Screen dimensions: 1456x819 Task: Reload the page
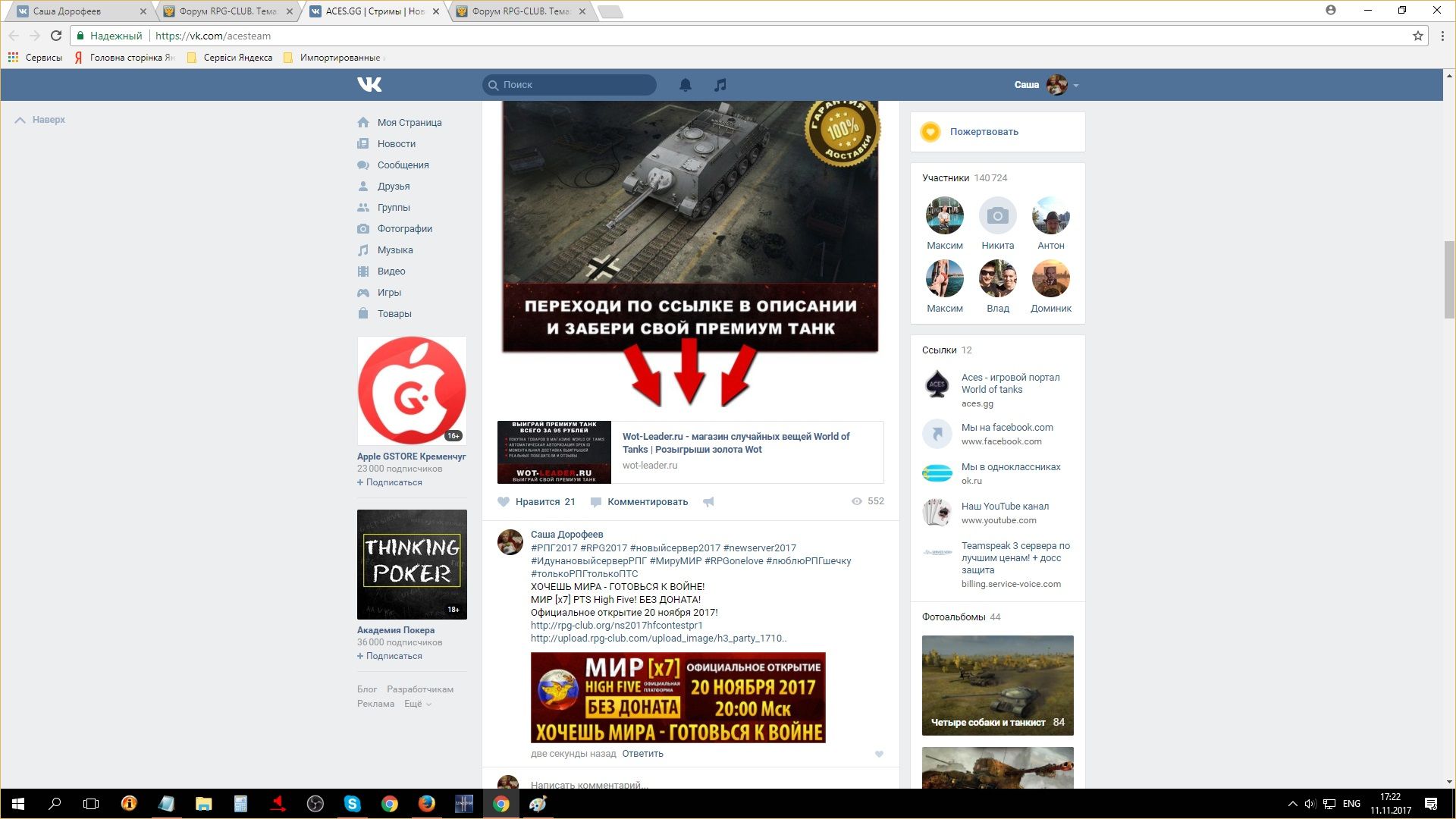(x=55, y=36)
